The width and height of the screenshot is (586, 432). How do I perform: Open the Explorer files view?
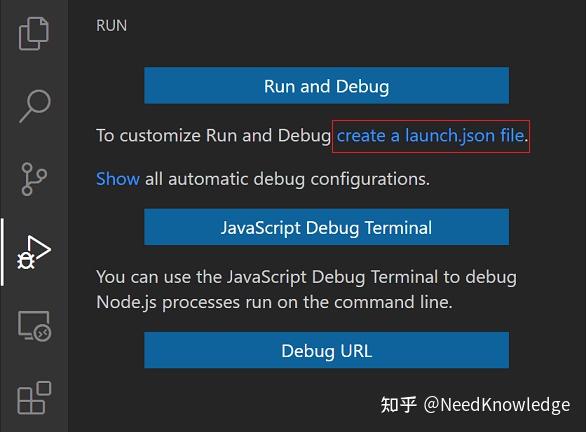(34, 34)
